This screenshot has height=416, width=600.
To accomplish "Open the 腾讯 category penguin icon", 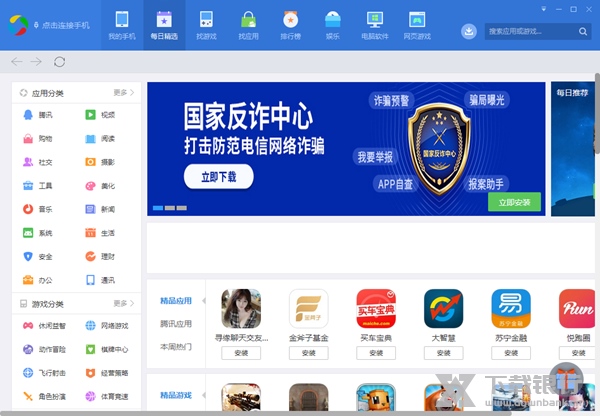I will click(x=28, y=115).
